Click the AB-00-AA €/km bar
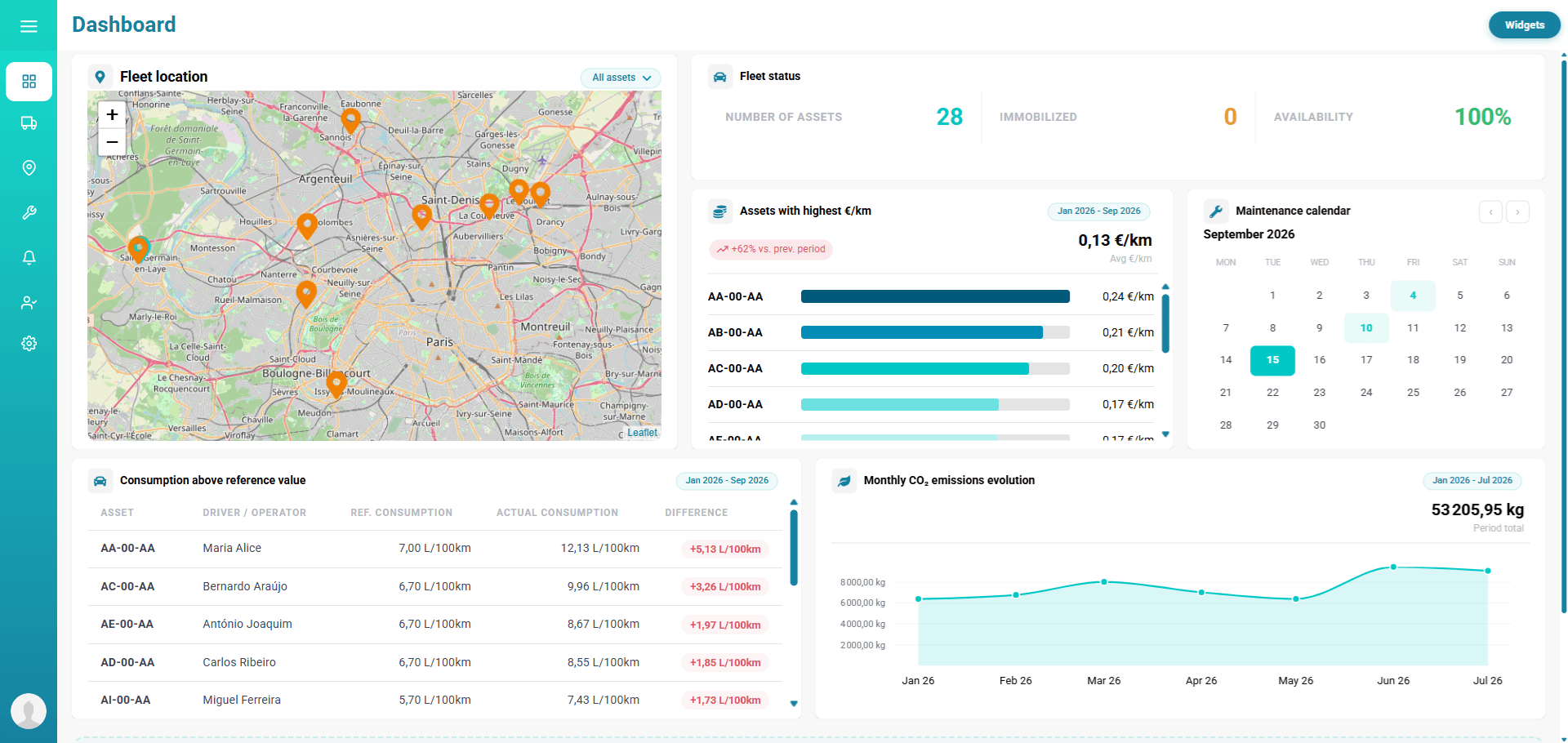Screen dimensions: 1568x743 pos(935,332)
